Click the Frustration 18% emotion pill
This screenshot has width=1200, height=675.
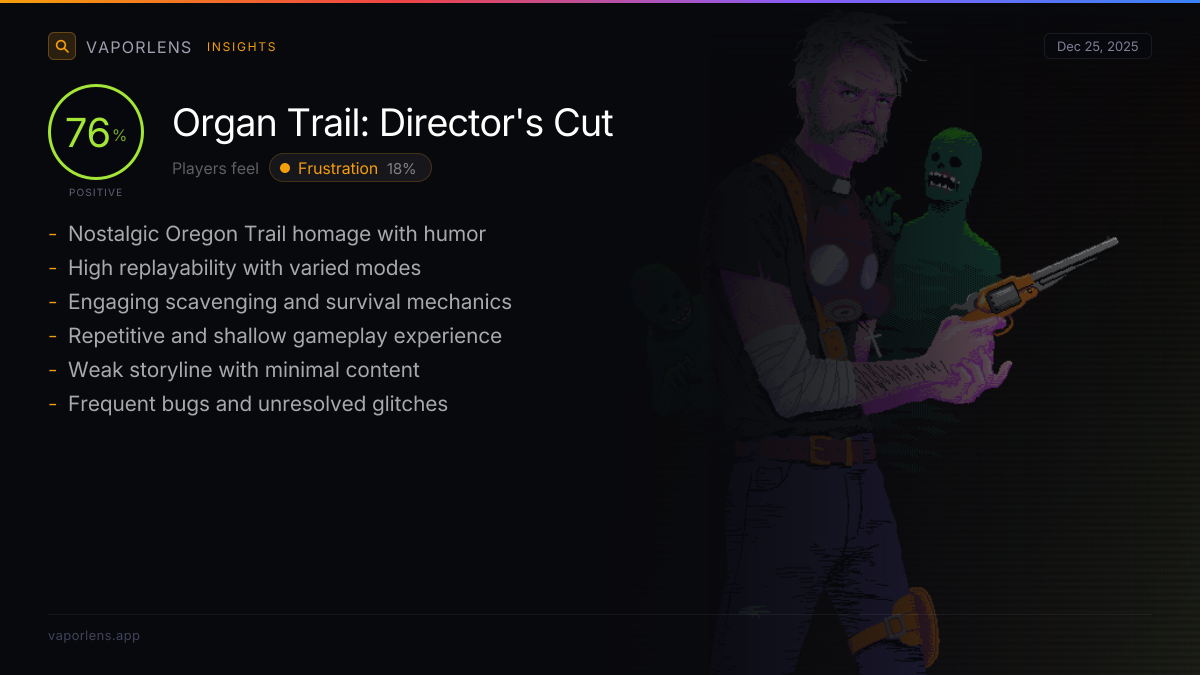tap(350, 168)
